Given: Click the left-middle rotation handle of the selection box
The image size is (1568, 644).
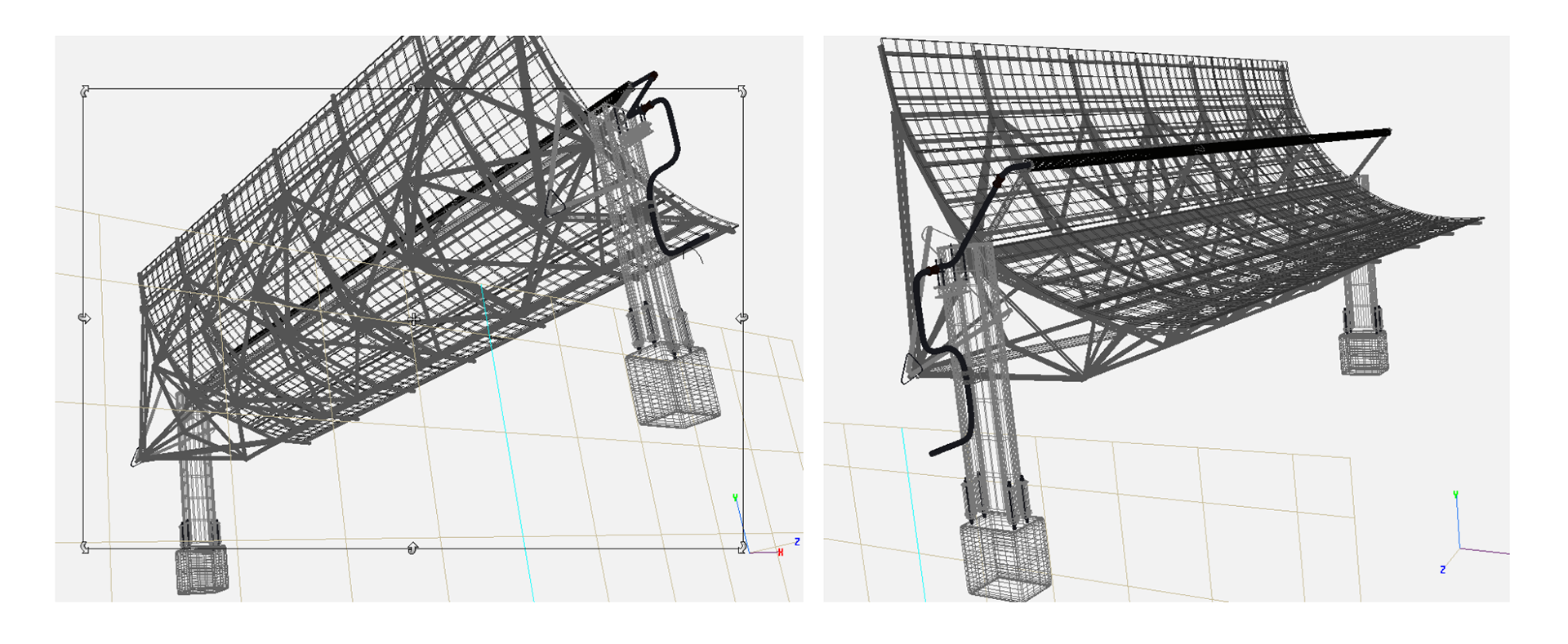Looking at the screenshot, I should (84, 318).
